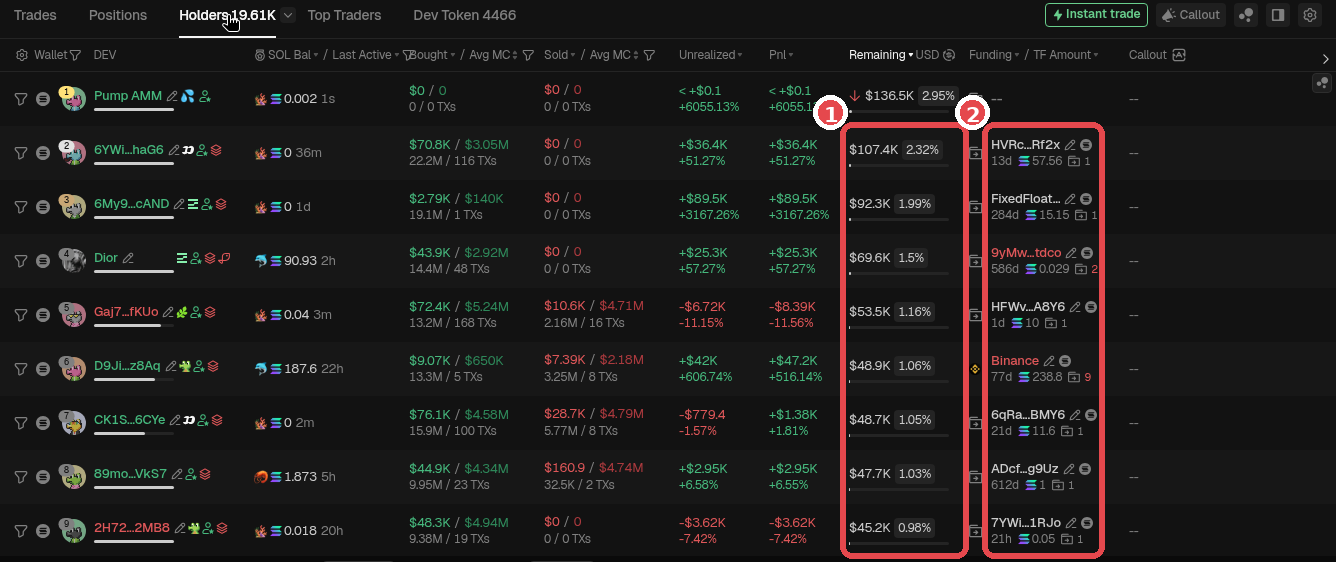Viewport: 1336px width, 562px height.
Task: Open the Wallet column filter funnel
Action: click(75, 55)
